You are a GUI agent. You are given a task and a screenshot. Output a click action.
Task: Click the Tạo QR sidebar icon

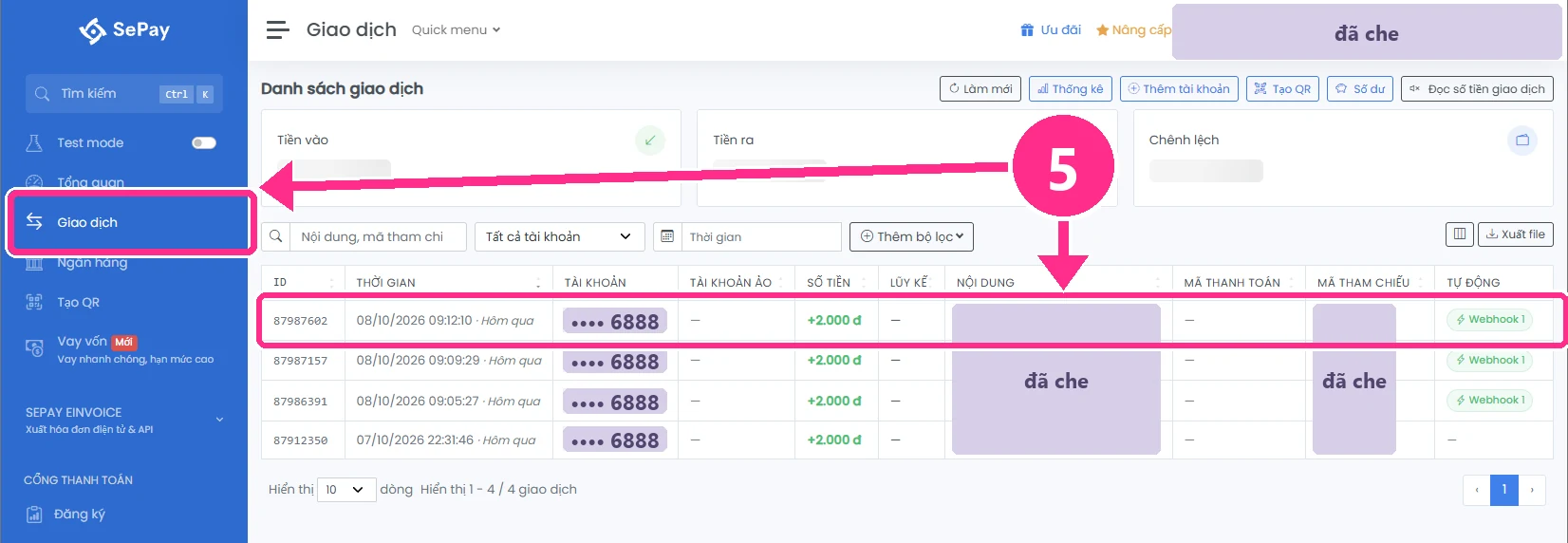(34, 303)
